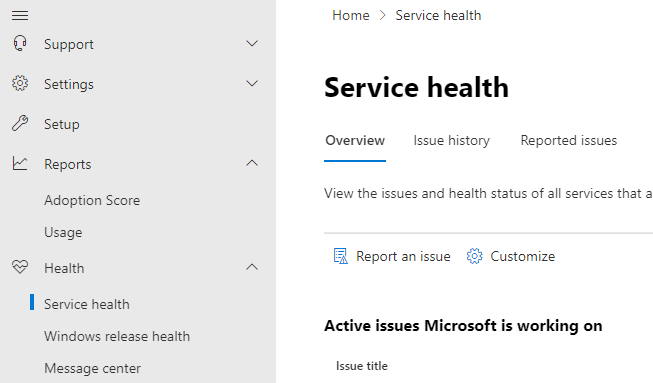Click the Customize gear icon
Image resolution: width=653 pixels, height=383 pixels.
point(474,256)
